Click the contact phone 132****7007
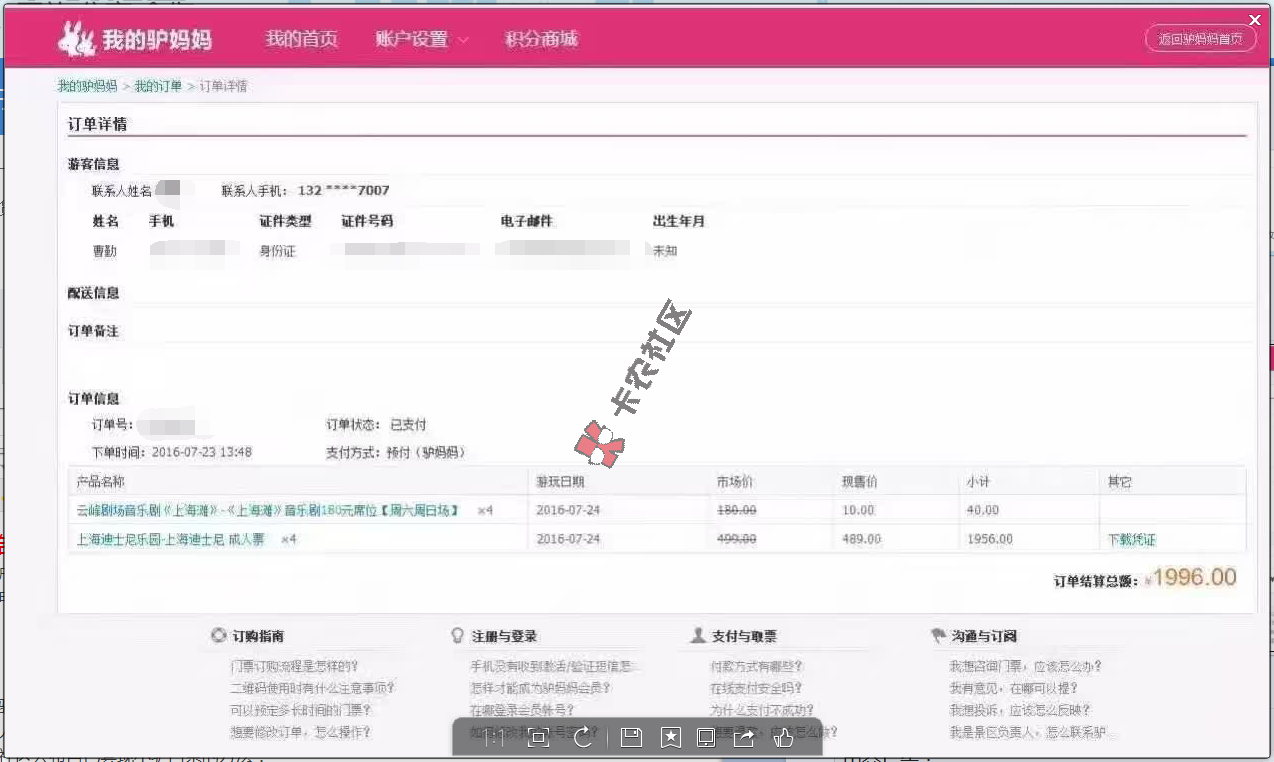The height and width of the screenshot is (762, 1274). click(x=343, y=190)
